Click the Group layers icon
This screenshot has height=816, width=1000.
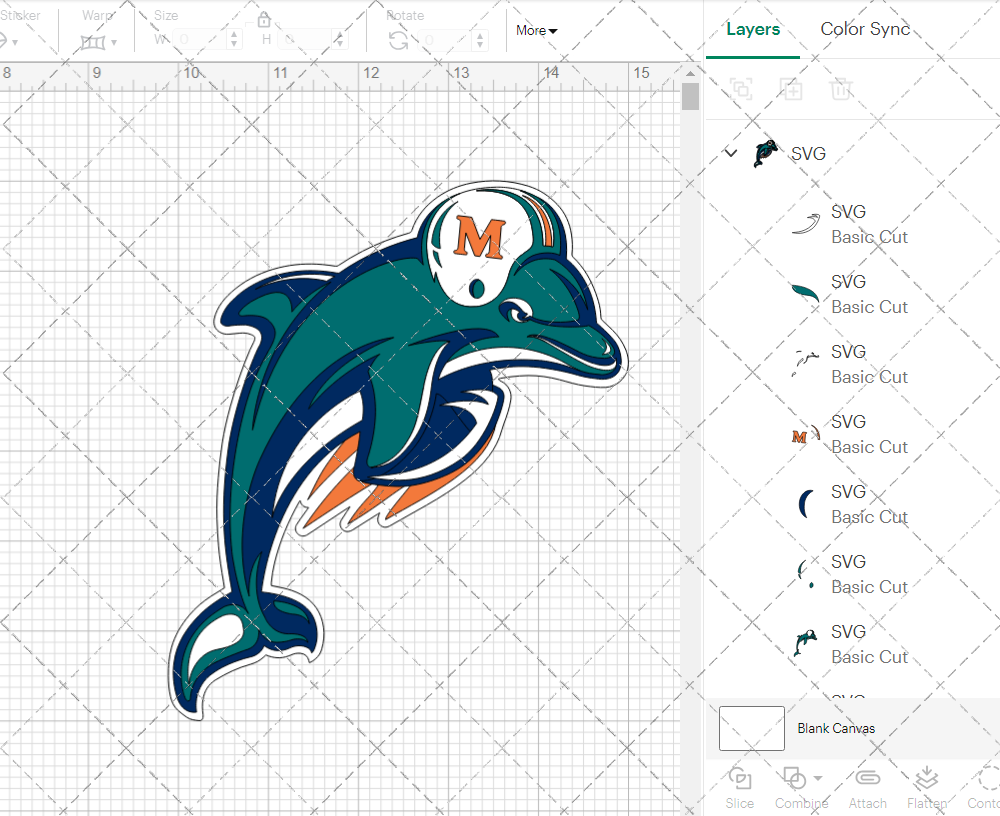741,89
